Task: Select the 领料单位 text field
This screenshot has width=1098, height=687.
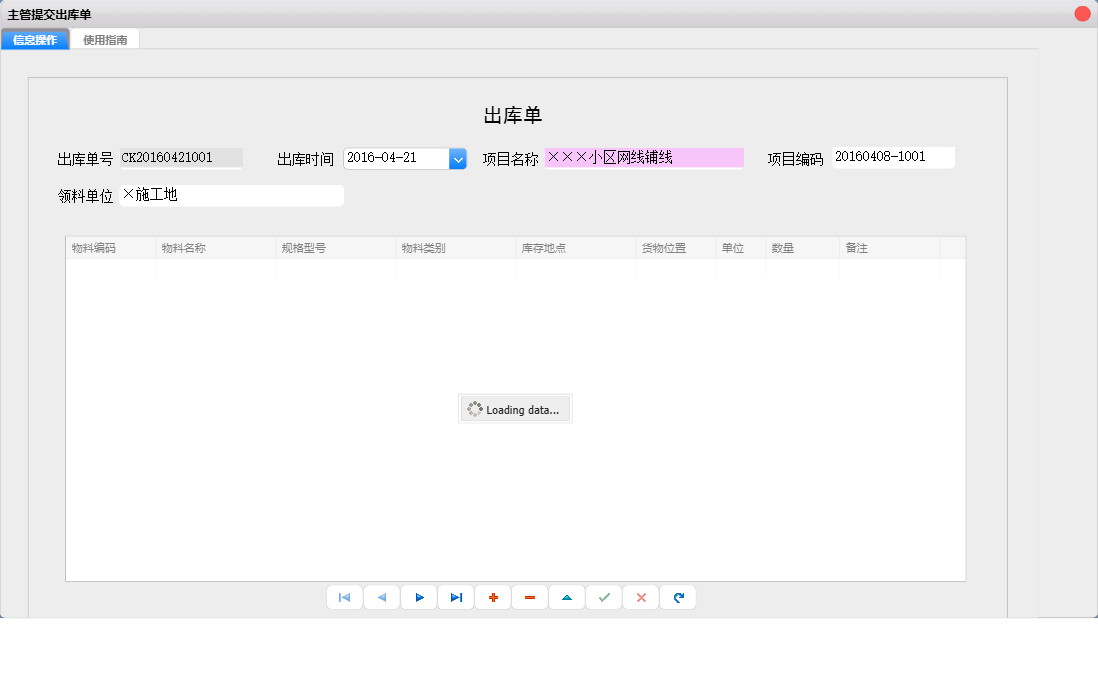Action: pyautogui.click(x=233, y=195)
